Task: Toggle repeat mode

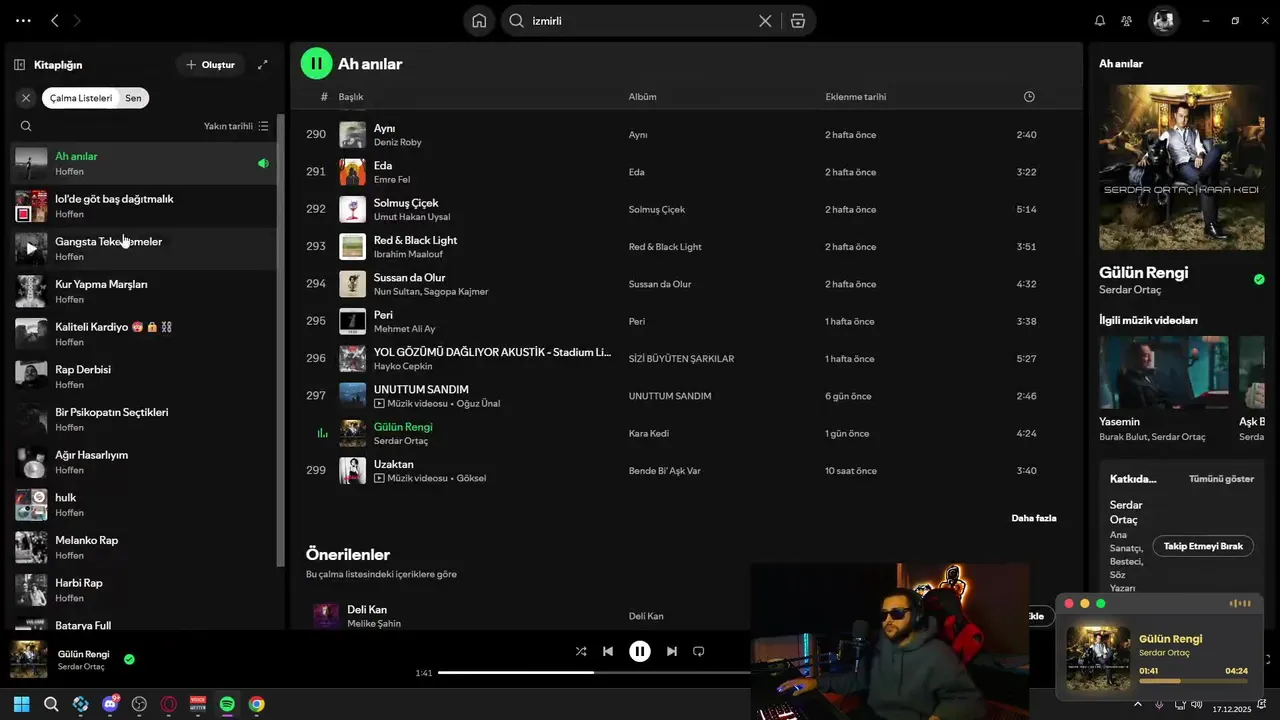Action: [699, 651]
